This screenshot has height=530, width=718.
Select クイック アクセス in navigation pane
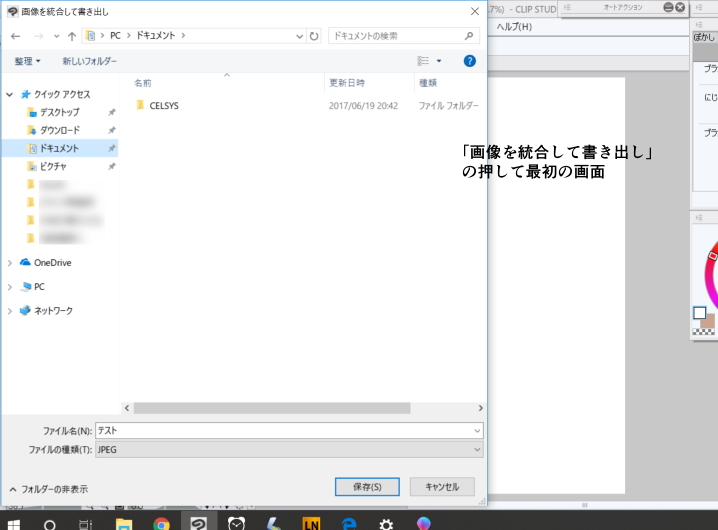[62, 94]
